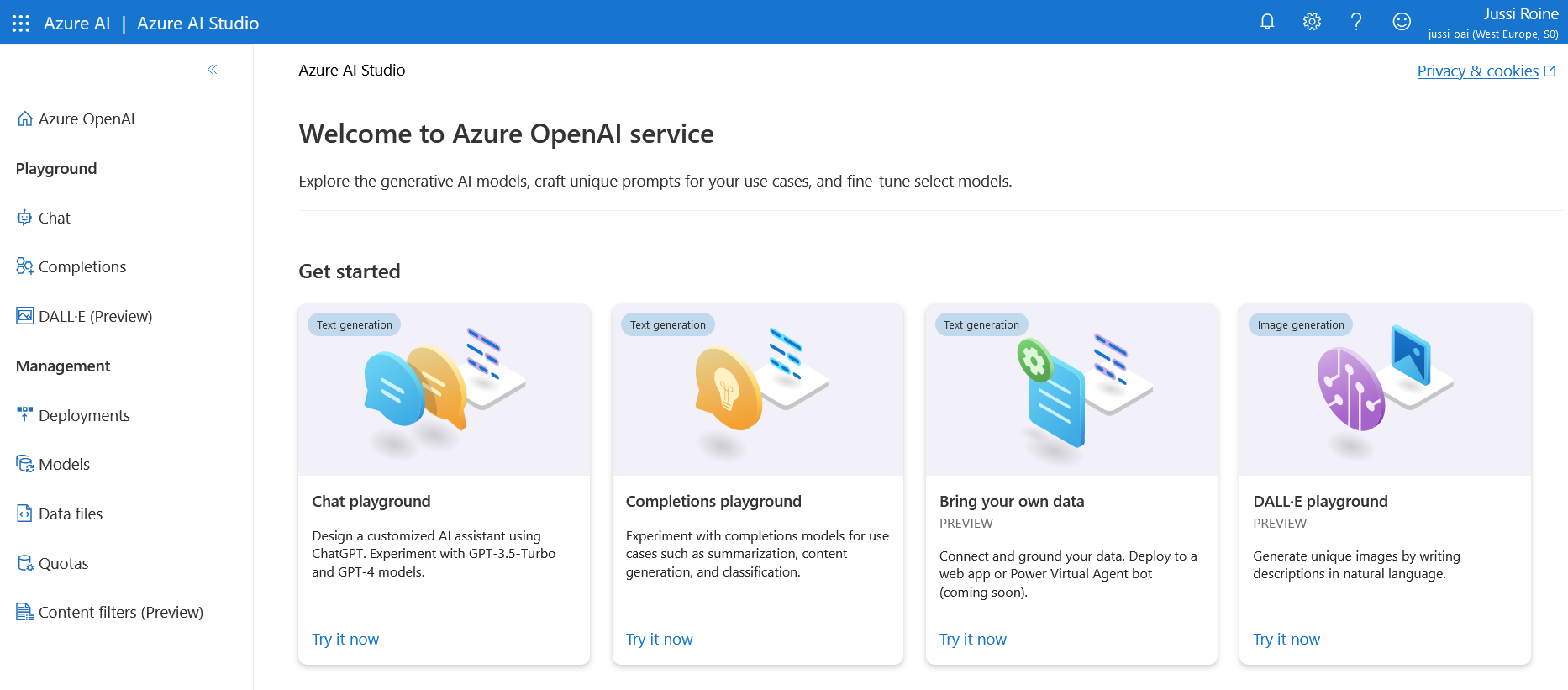Open help question mark icon

1356,22
